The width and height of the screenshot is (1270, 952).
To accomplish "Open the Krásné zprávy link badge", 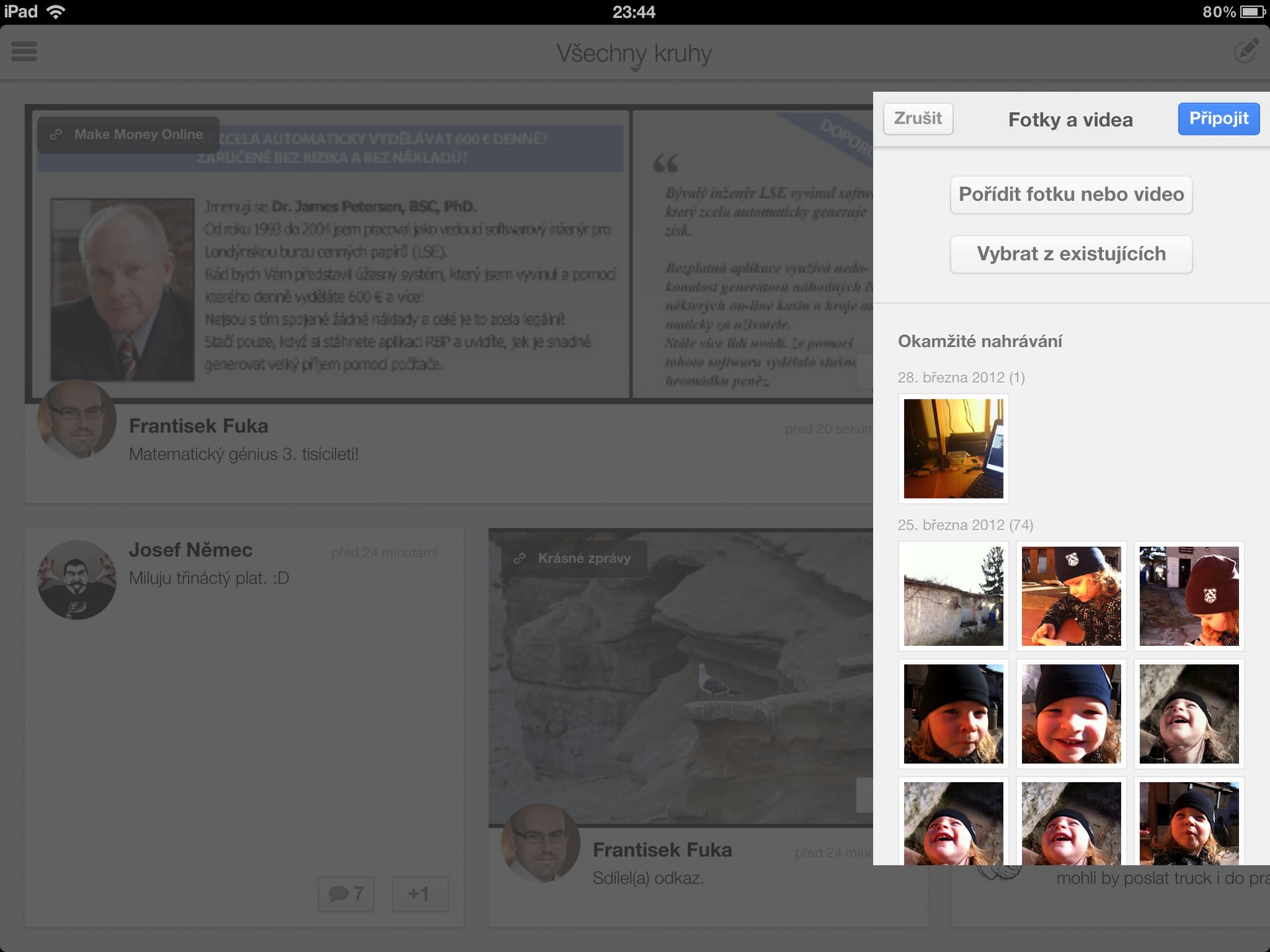I will pyautogui.click(x=573, y=559).
